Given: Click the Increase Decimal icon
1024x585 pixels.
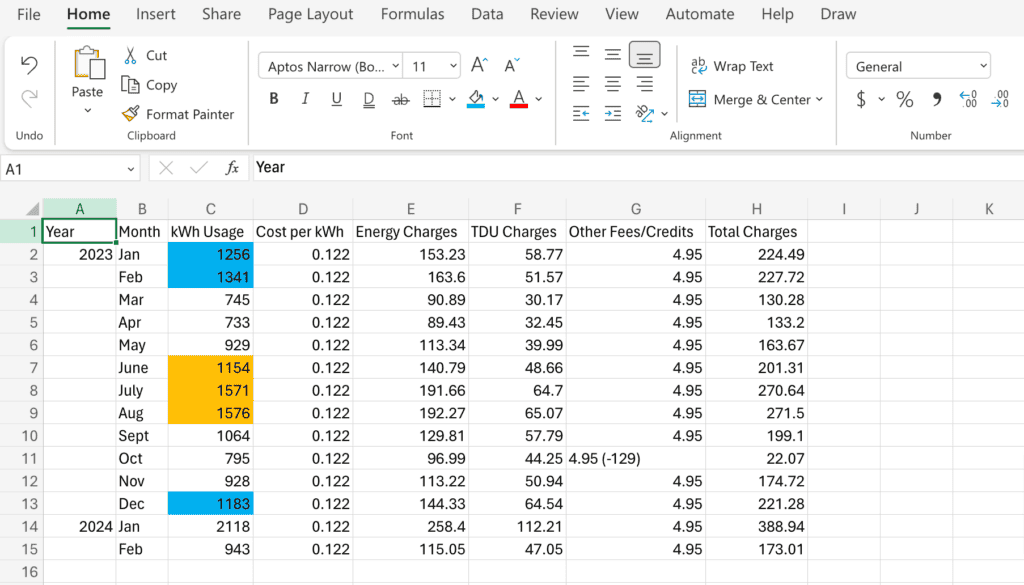Looking at the screenshot, I should tap(969, 99).
